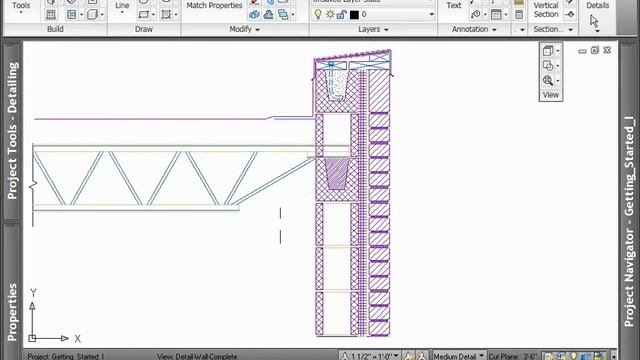The height and width of the screenshot is (360, 640).
Task: Click the black layer color swatch
Action: [354, 15]
